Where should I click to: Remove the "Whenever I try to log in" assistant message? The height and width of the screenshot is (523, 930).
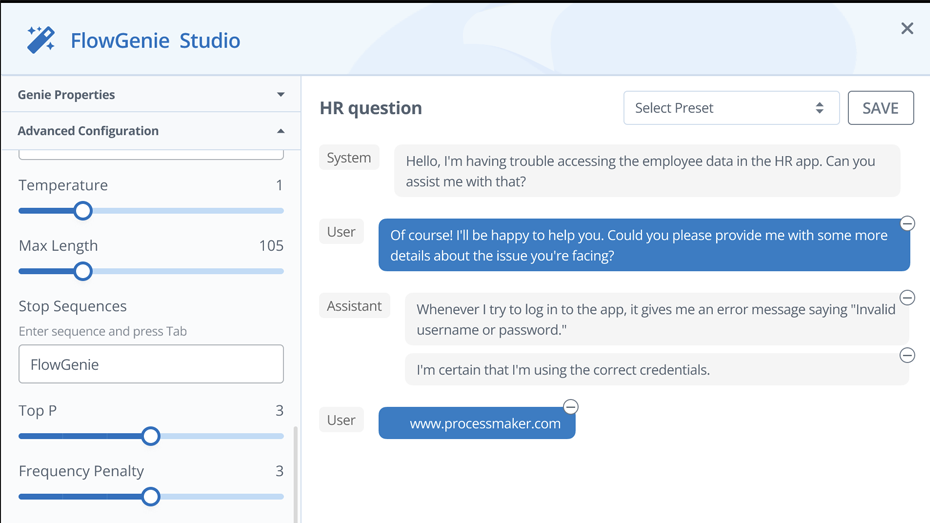(907, 297)
